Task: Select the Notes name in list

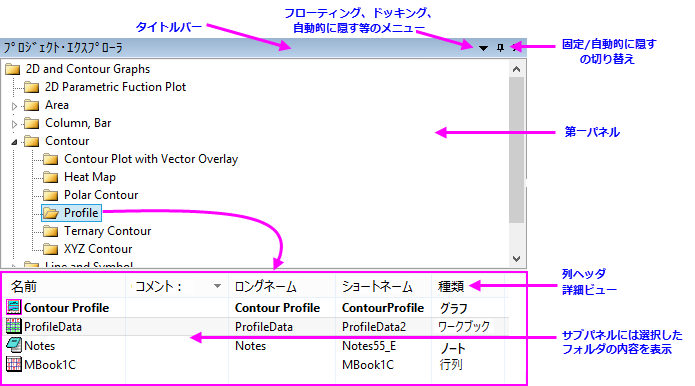Action: pos(39,346)
